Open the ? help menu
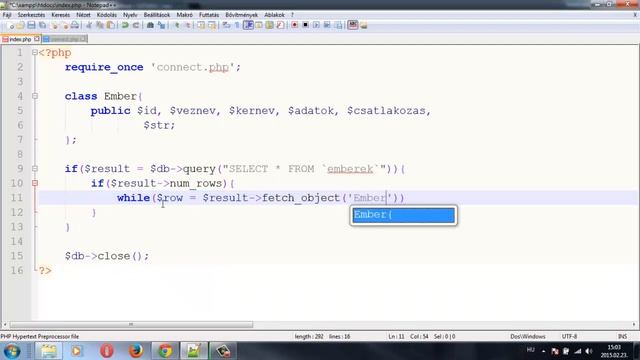 [x=292, y=15]
